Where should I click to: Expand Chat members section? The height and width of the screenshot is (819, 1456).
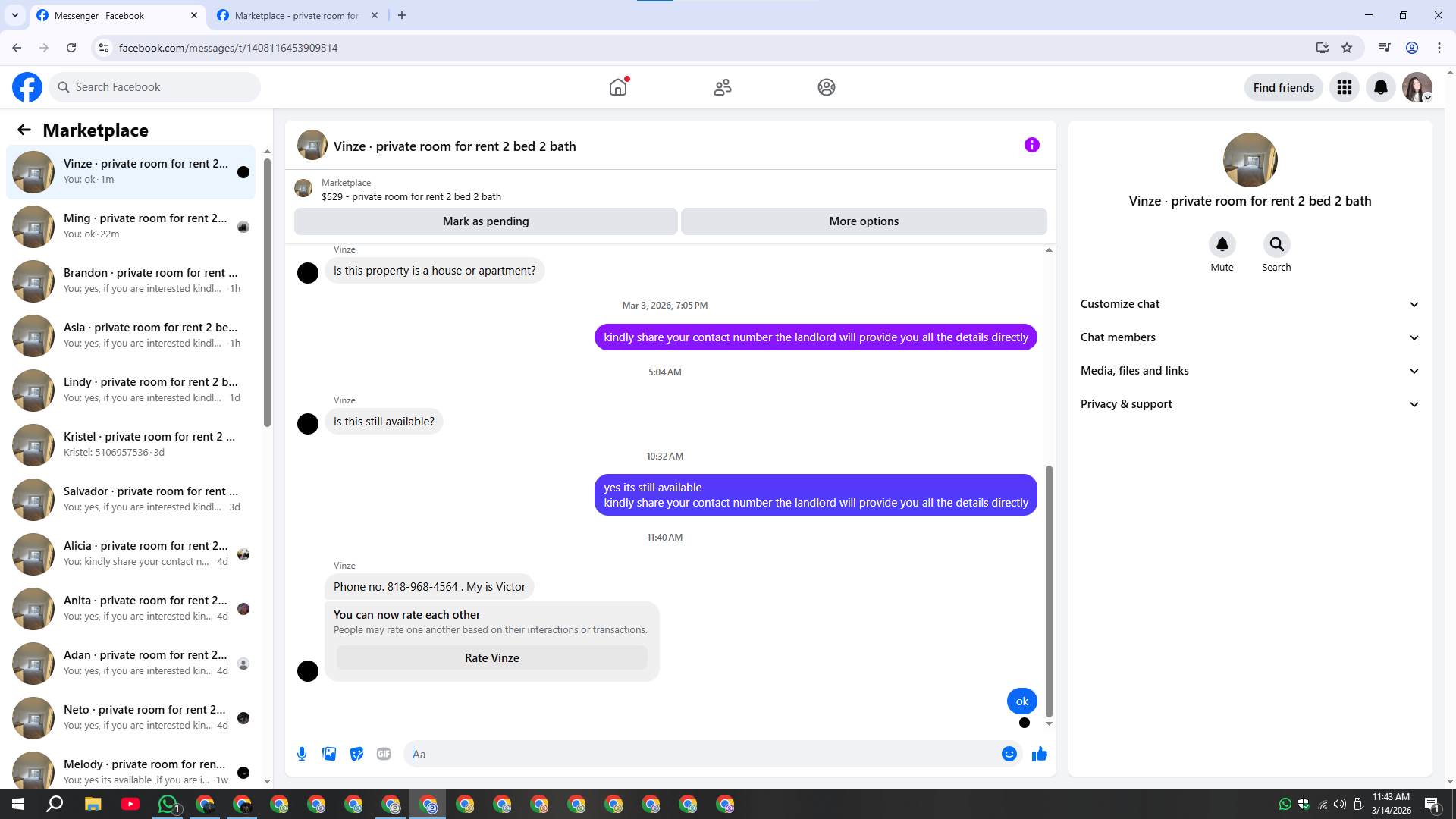coord(1250,337)
